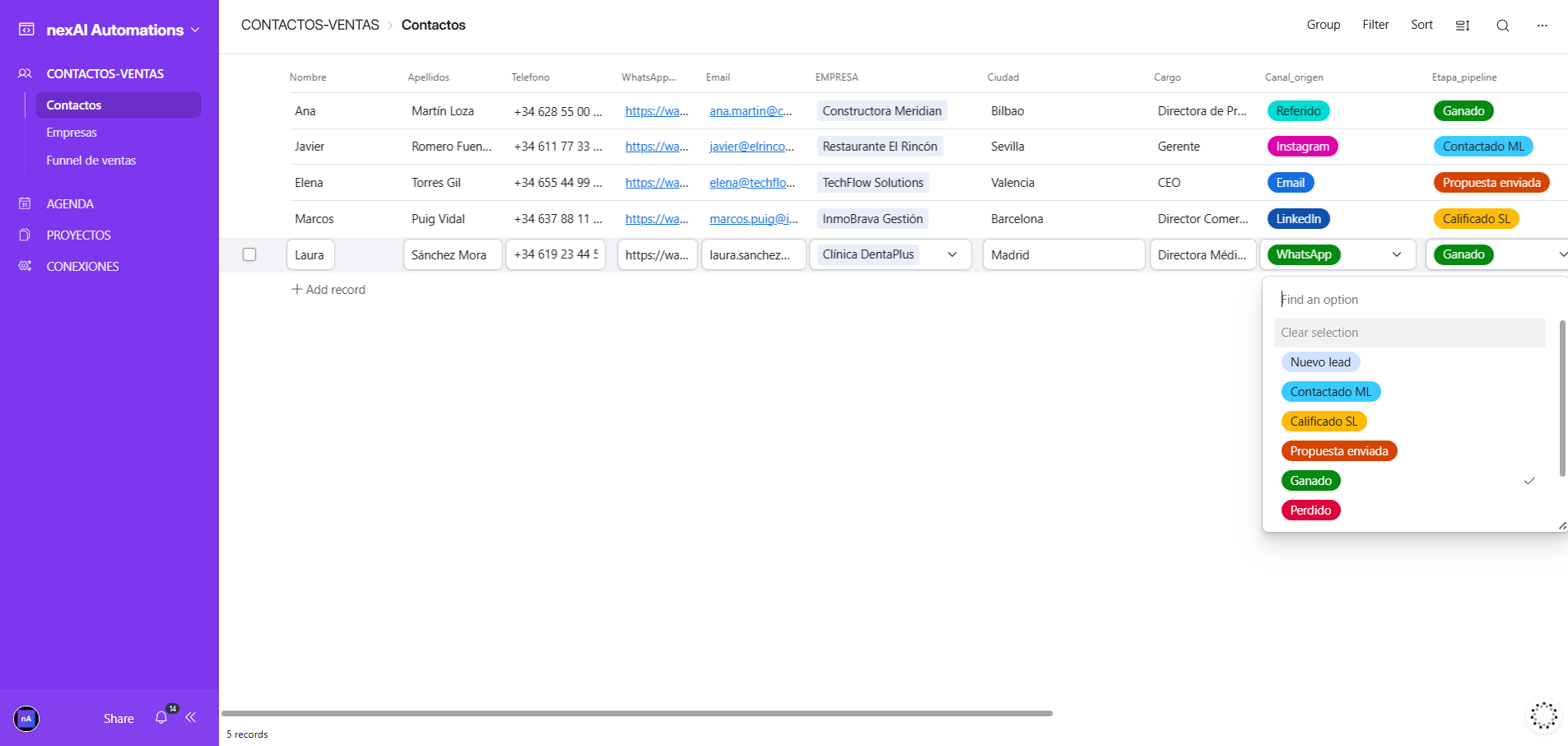This screenshot has height=746, width=1568.
Task: Collapse the sidebar with double chevron
Action: pos(191,717)
